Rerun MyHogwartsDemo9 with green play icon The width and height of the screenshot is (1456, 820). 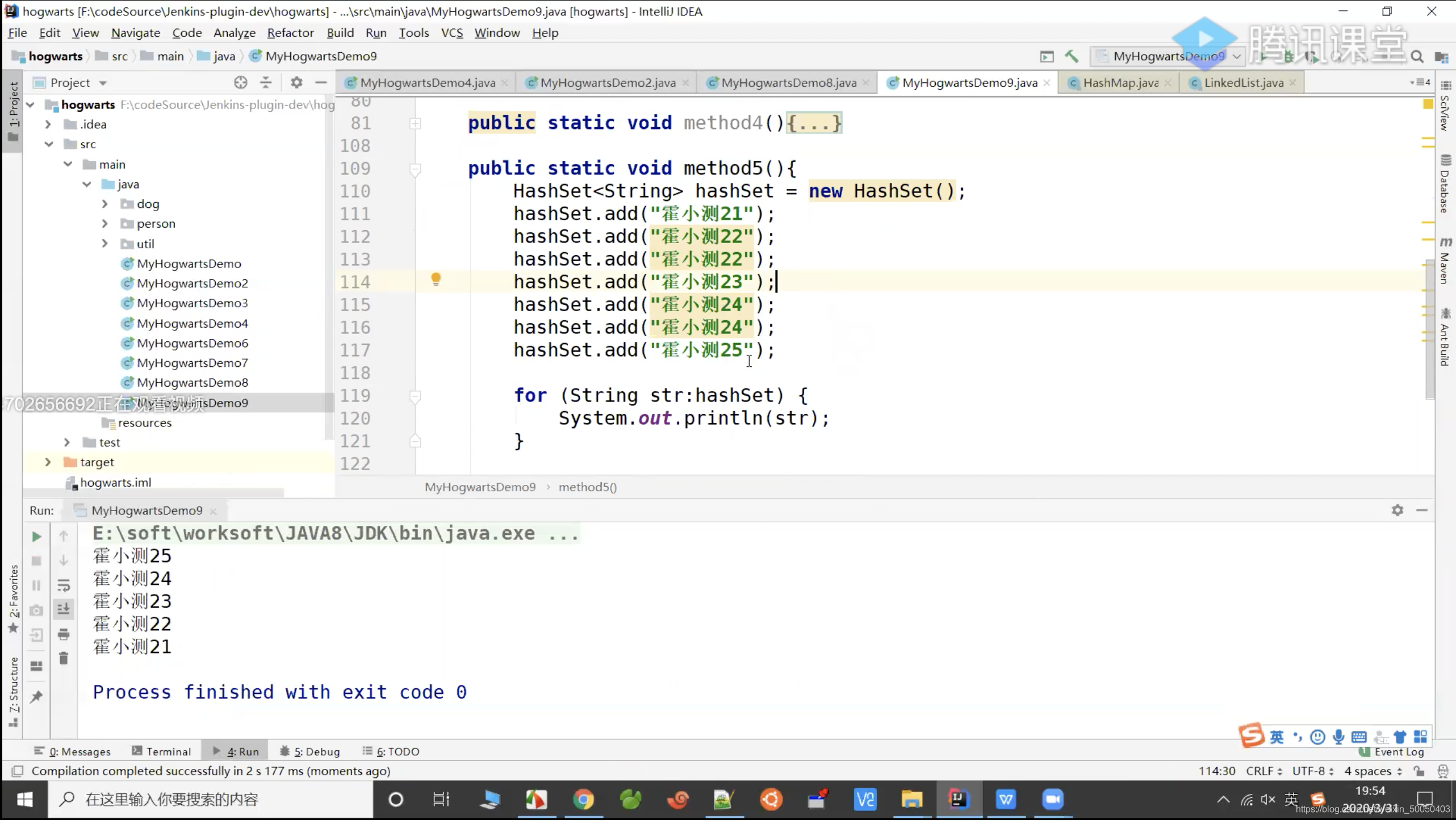point(36,537)
